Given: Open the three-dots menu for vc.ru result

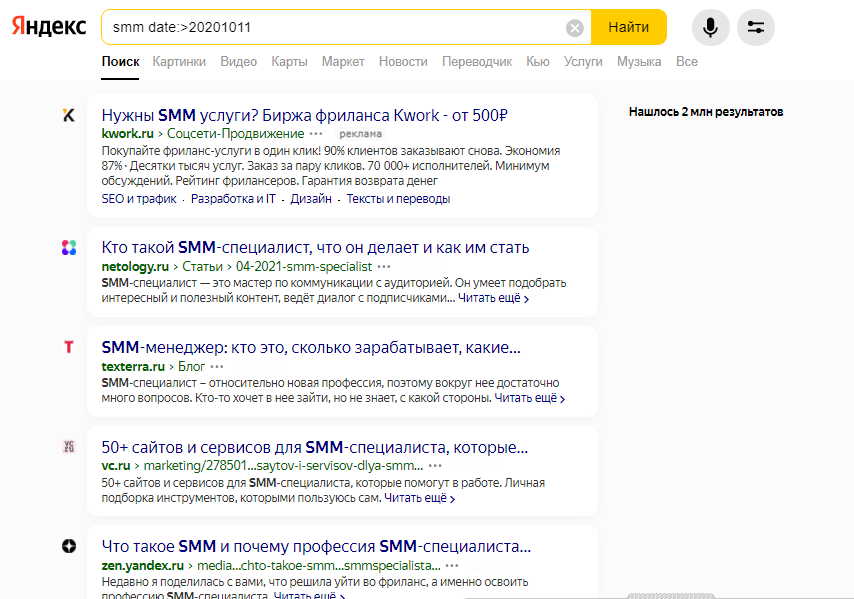Looking at the screenshot, I should (x=435, y=466).
